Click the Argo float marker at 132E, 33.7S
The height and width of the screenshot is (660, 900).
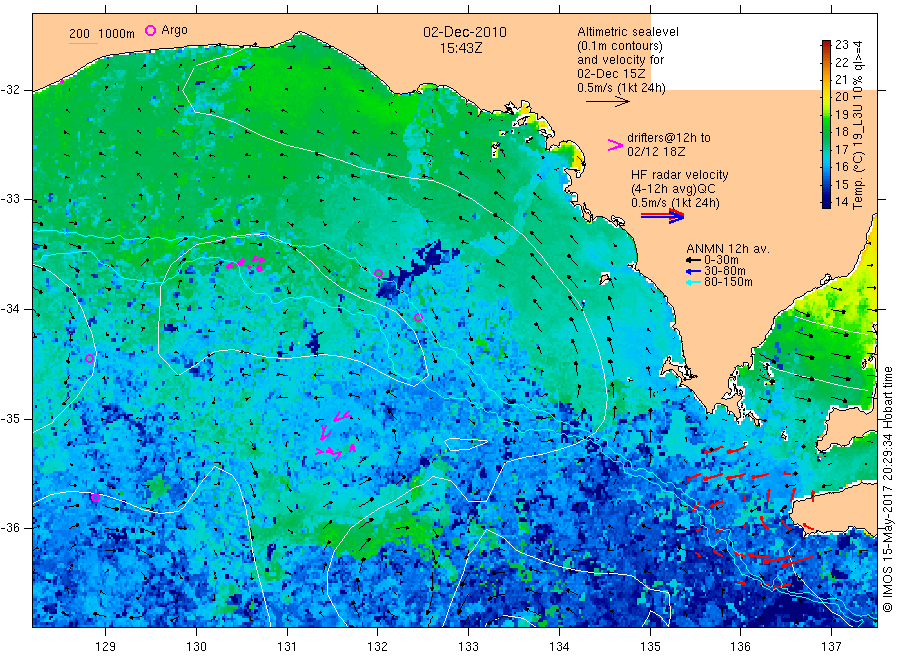(x=378, y=274)
